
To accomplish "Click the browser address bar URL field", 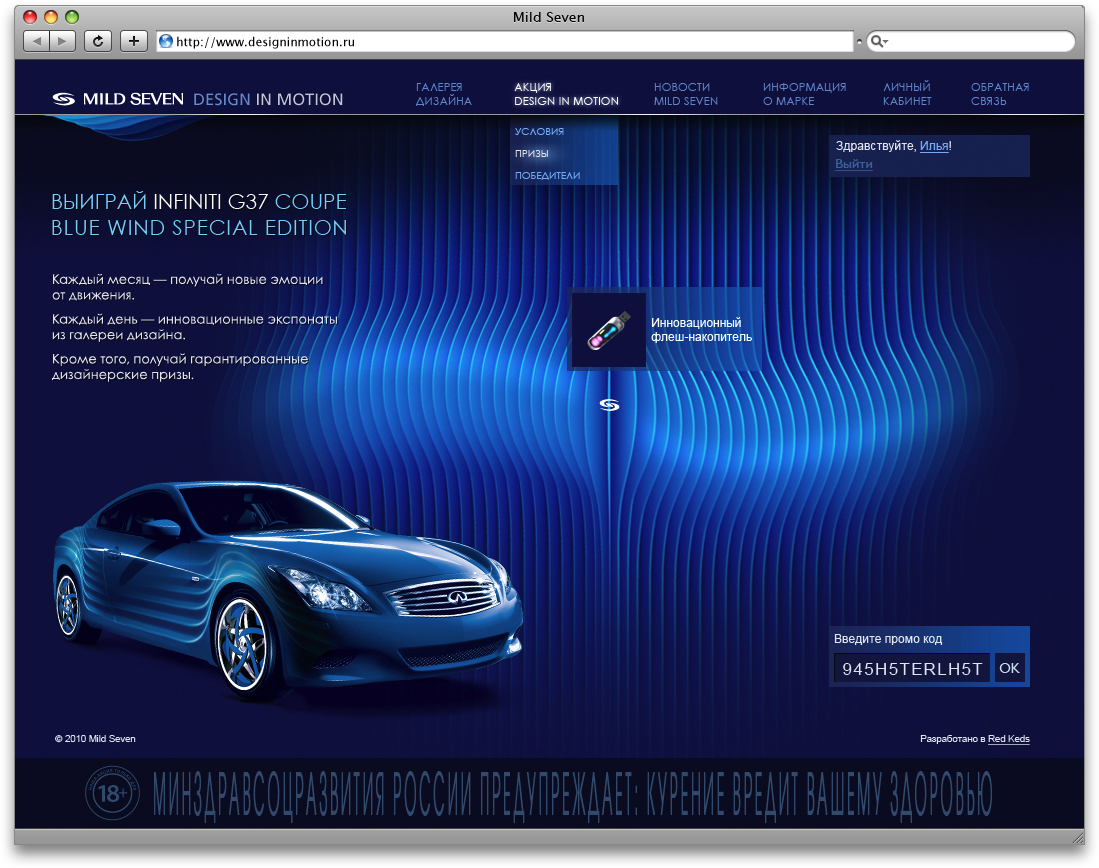I will click(x=505, y=41).
